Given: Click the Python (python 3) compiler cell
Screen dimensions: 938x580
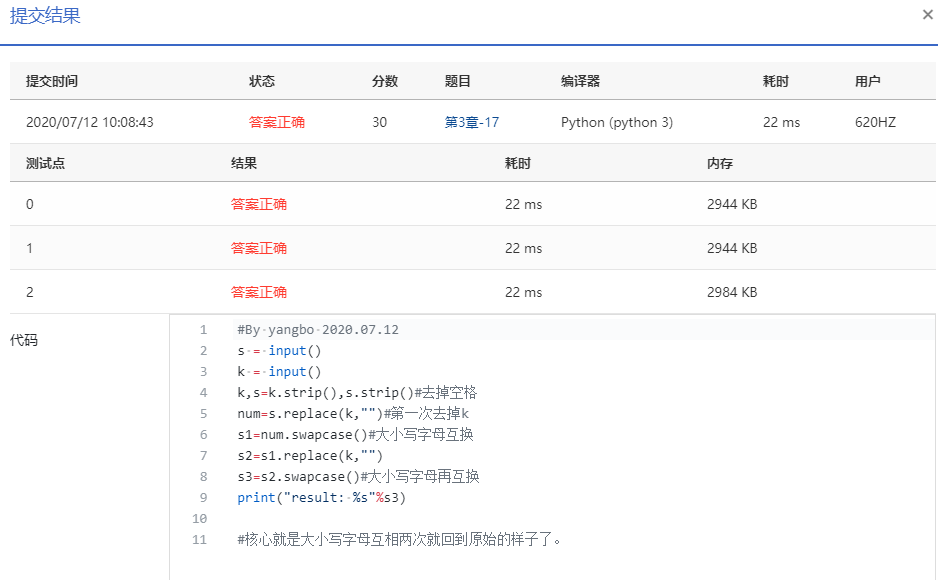Looking at the screenshot, I should (x=617, y=123).
